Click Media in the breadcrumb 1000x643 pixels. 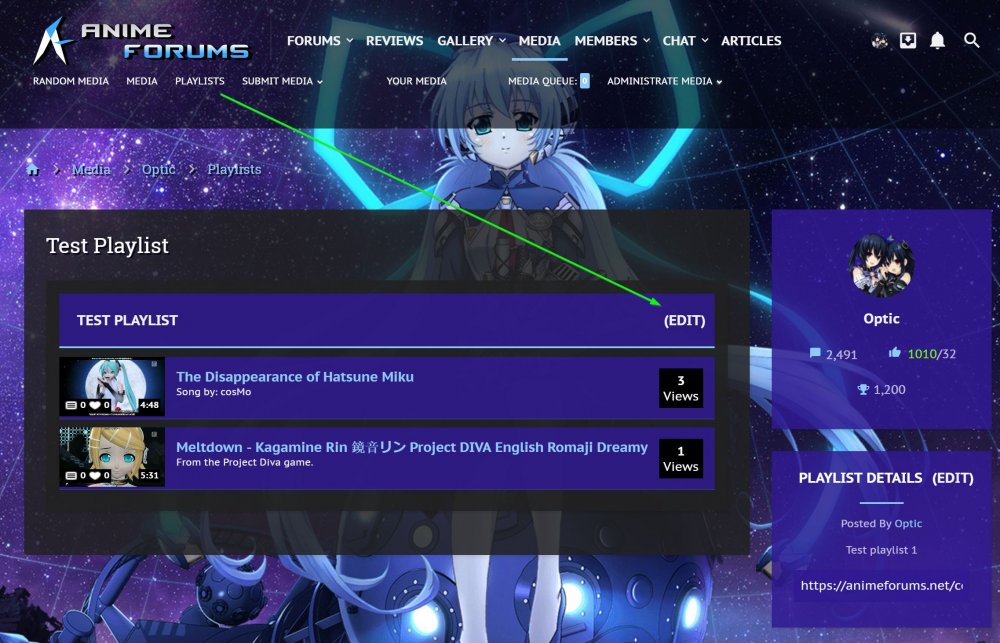tap(91, 169)
